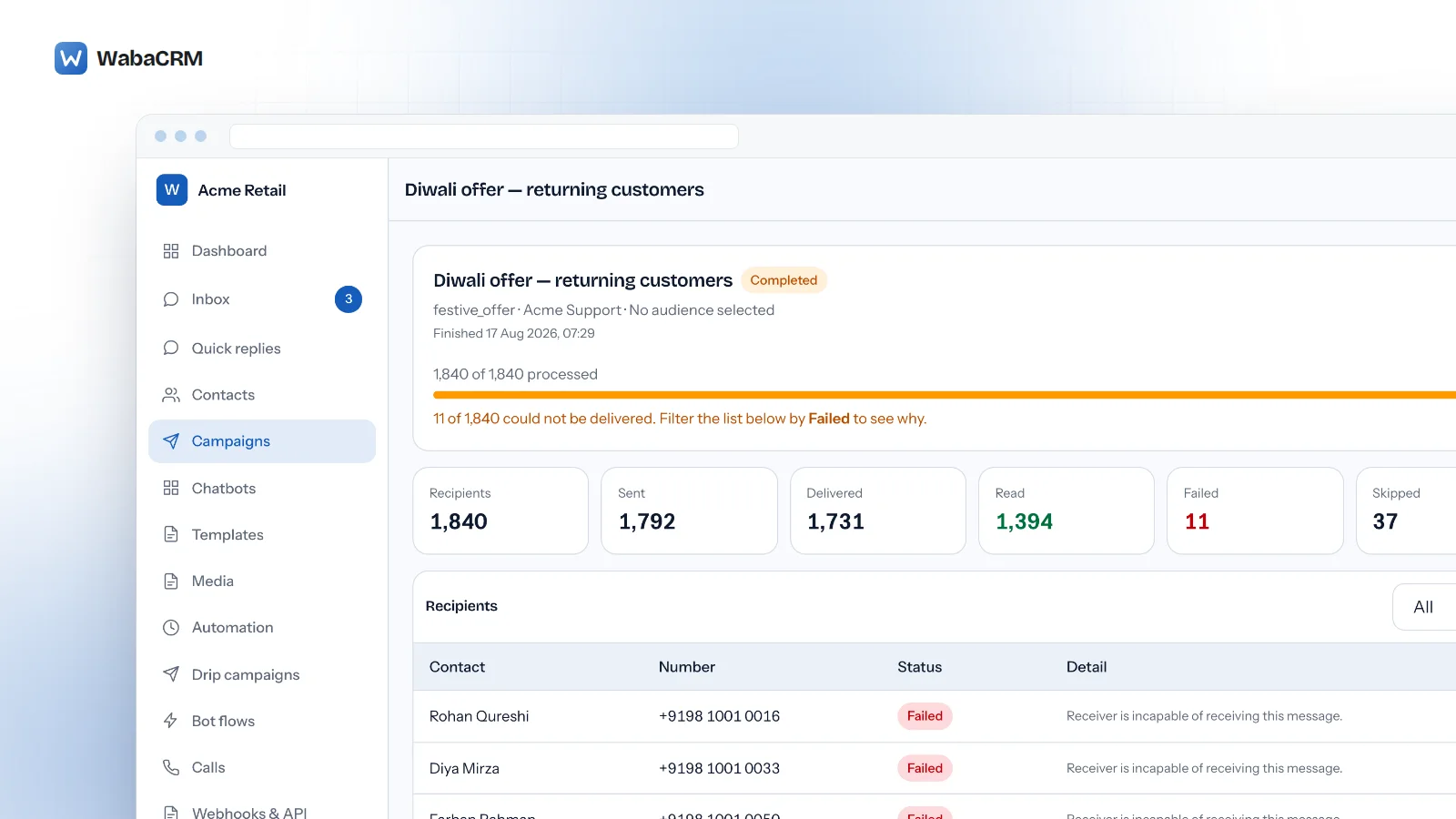
Task: Click the Drip campaigns send icon
Action: [x=171, y=674]
